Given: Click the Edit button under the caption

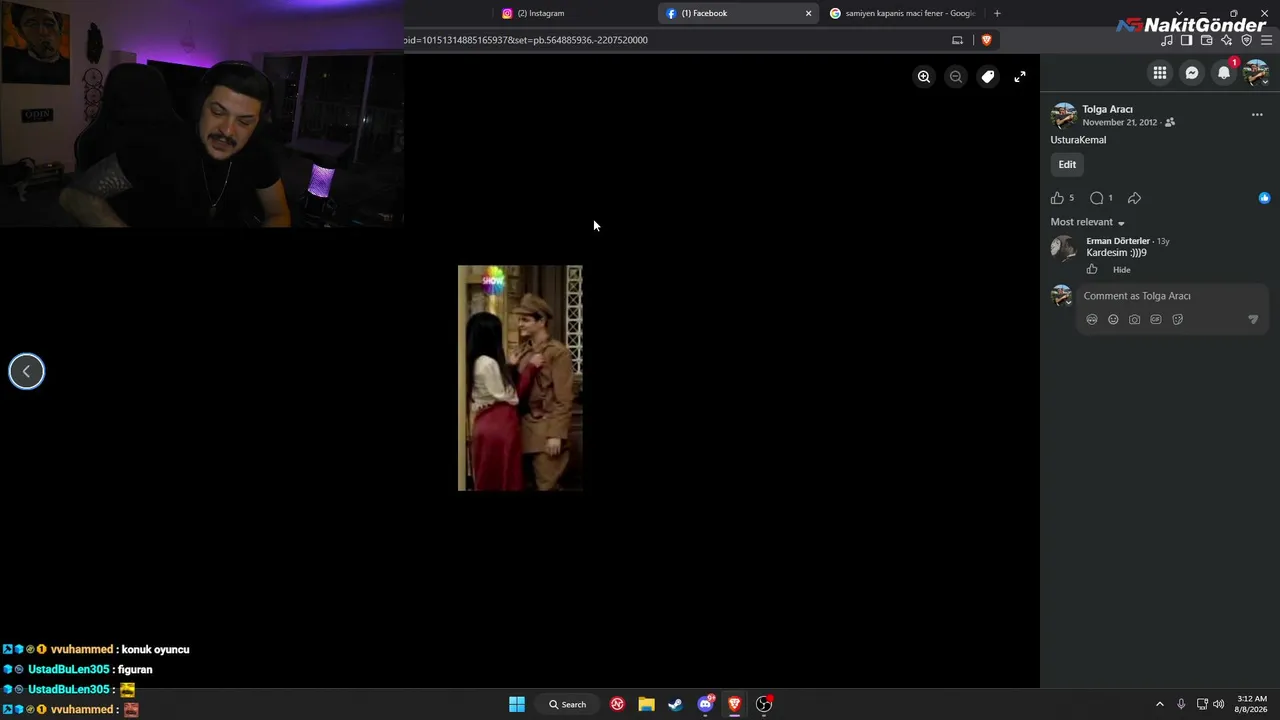Looking at the screenshot, I should [x=1067, y=165].
